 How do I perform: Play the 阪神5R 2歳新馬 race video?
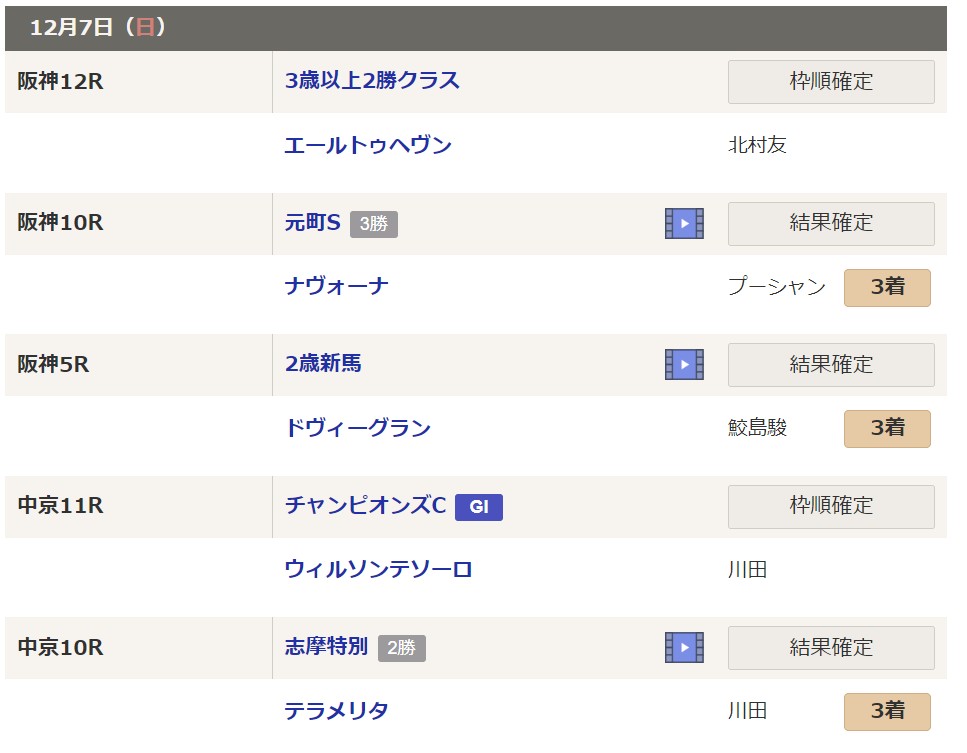pyautogui.click(x=684, y=365)
